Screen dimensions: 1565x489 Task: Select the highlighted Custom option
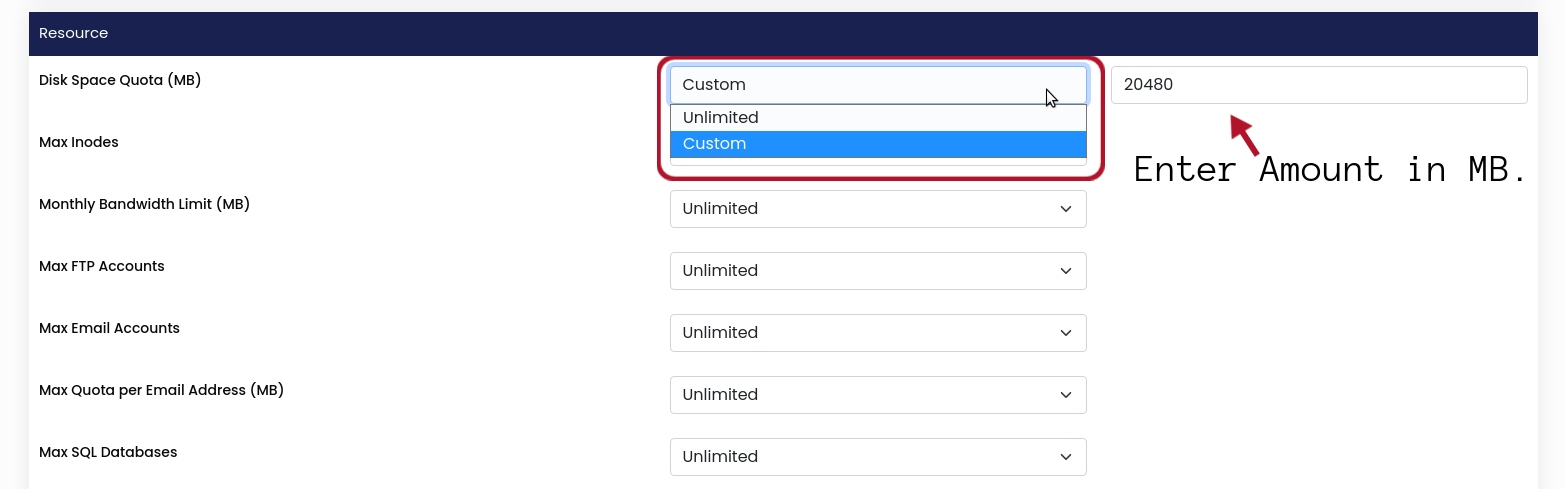(x=878, y=144)
